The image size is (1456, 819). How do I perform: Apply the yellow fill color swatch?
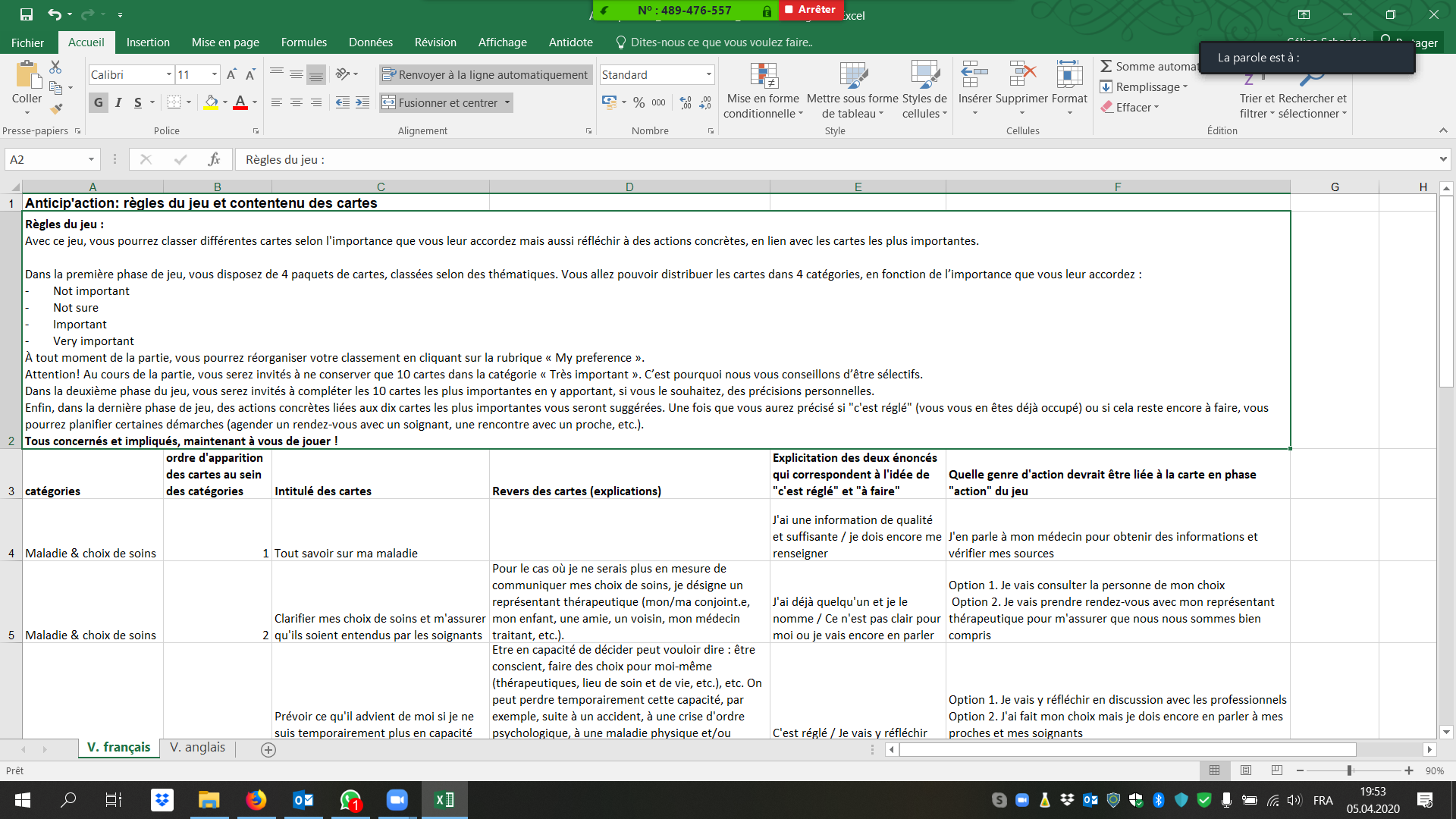tap(211, 102)
